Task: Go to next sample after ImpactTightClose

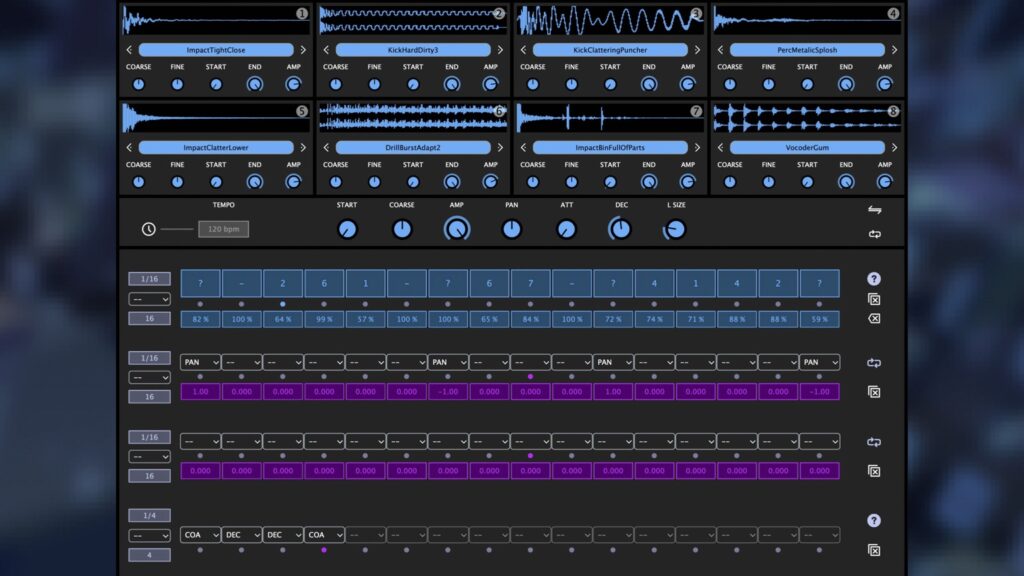Action: [303, 50]
